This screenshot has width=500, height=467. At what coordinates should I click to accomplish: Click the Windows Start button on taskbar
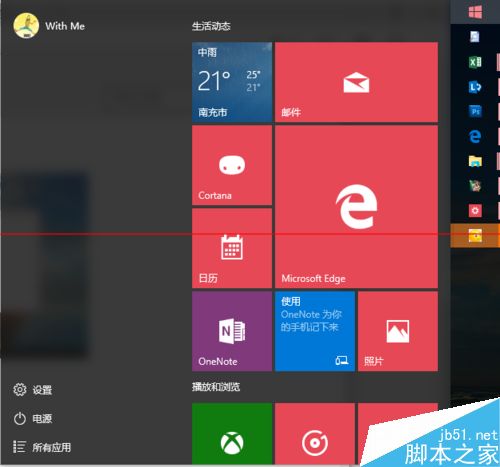coord(475,12)
